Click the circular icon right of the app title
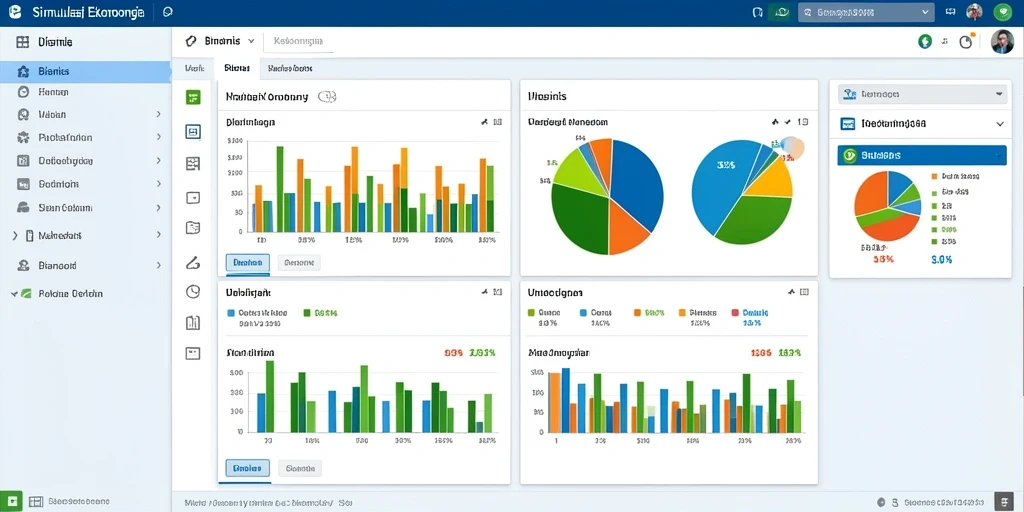This screenshot has width=1024, height=512. pyautogui.click(x=167, y=12)
